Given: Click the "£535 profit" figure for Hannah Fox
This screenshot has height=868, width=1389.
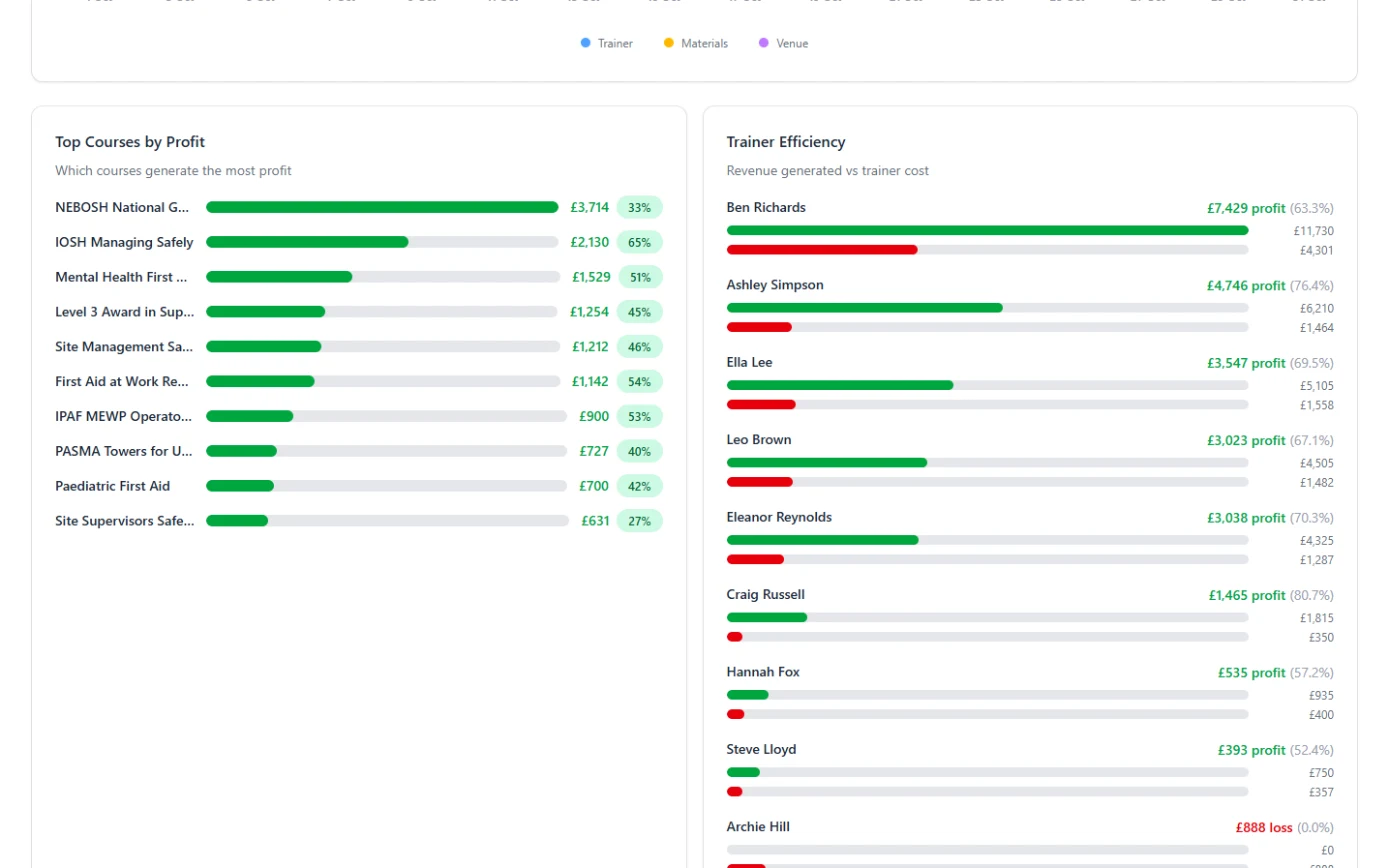Looking at the screenshot, I should 1252,673.
